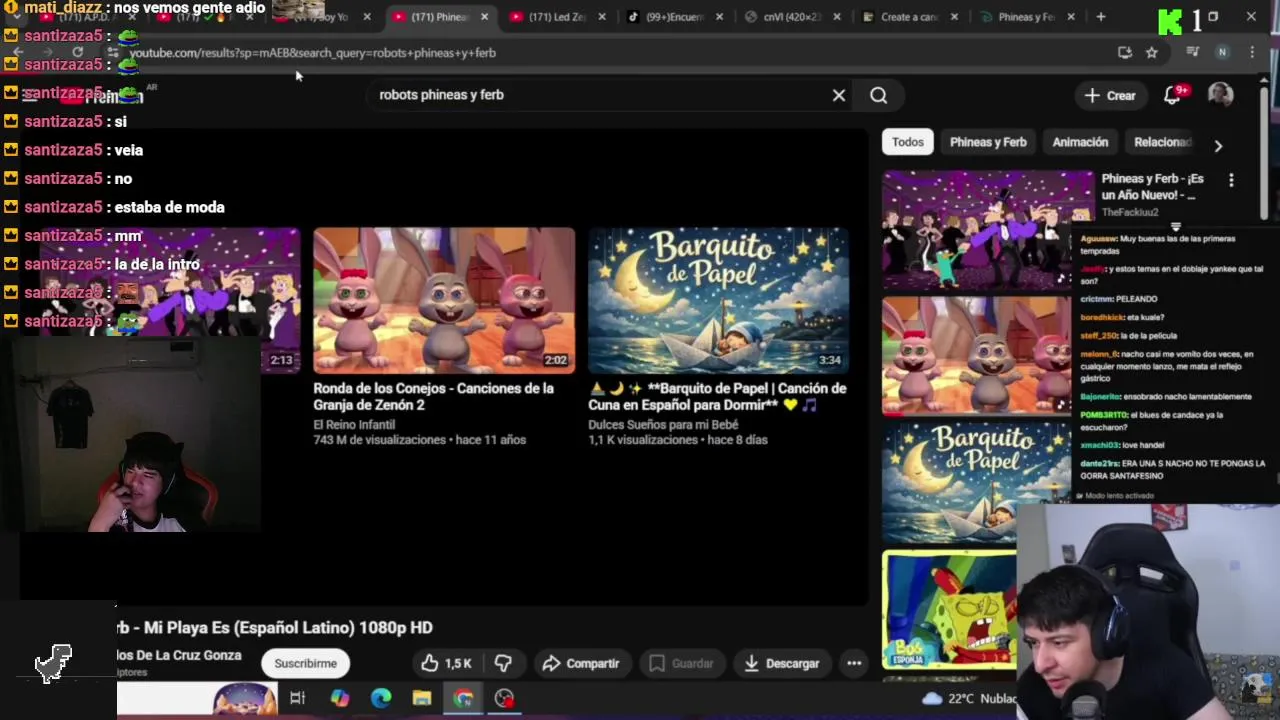Close the Led Zeppelin tab
The image size is (1280, 720).
(x=602, y=17)
